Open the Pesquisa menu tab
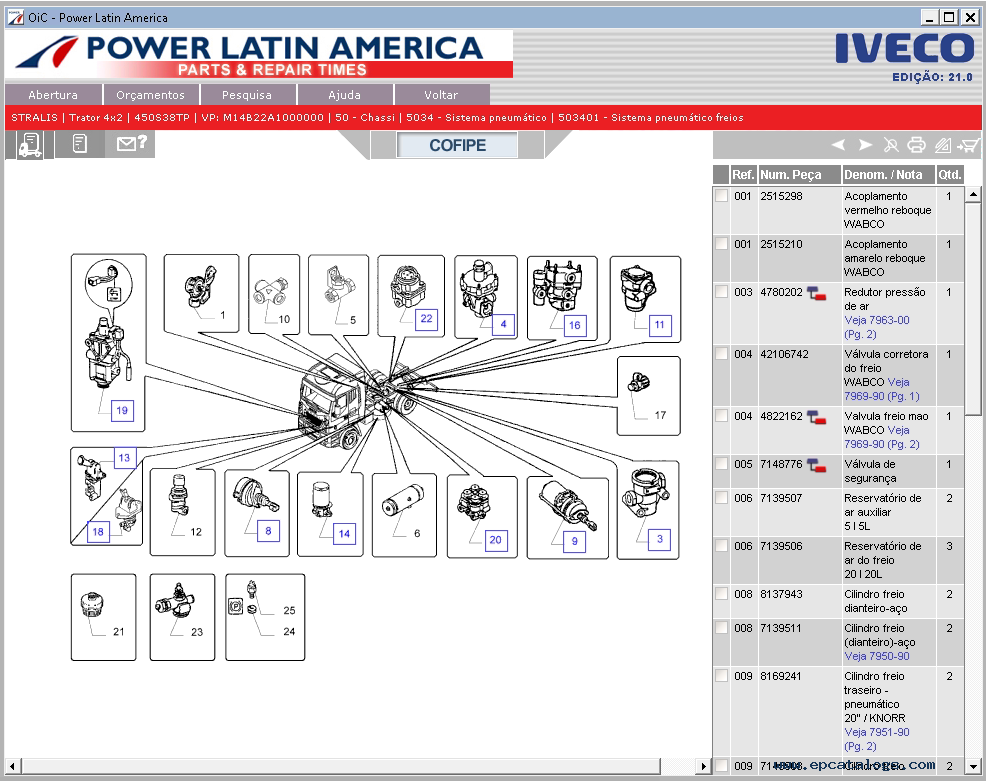 pyautogui.click(x=247, y=95)
